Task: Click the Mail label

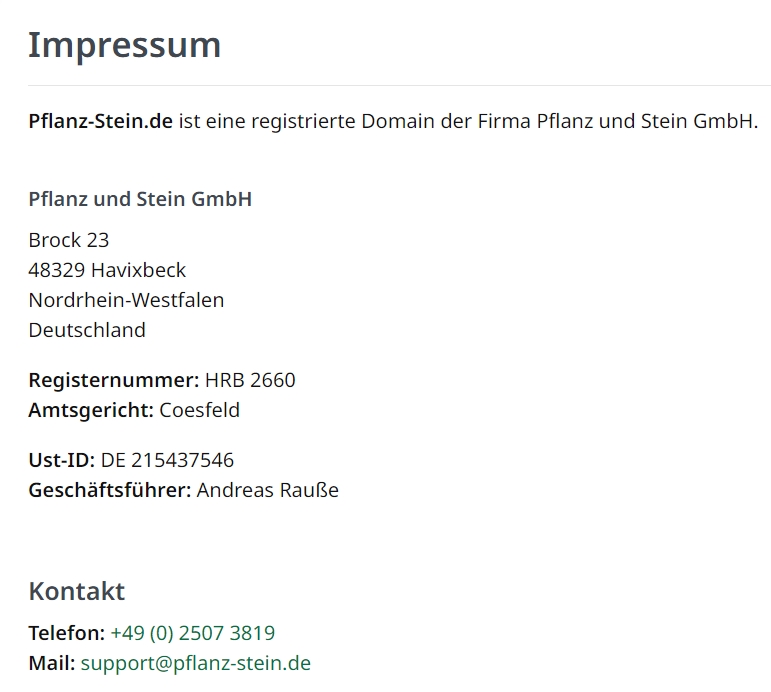Action: pos(52,663)
